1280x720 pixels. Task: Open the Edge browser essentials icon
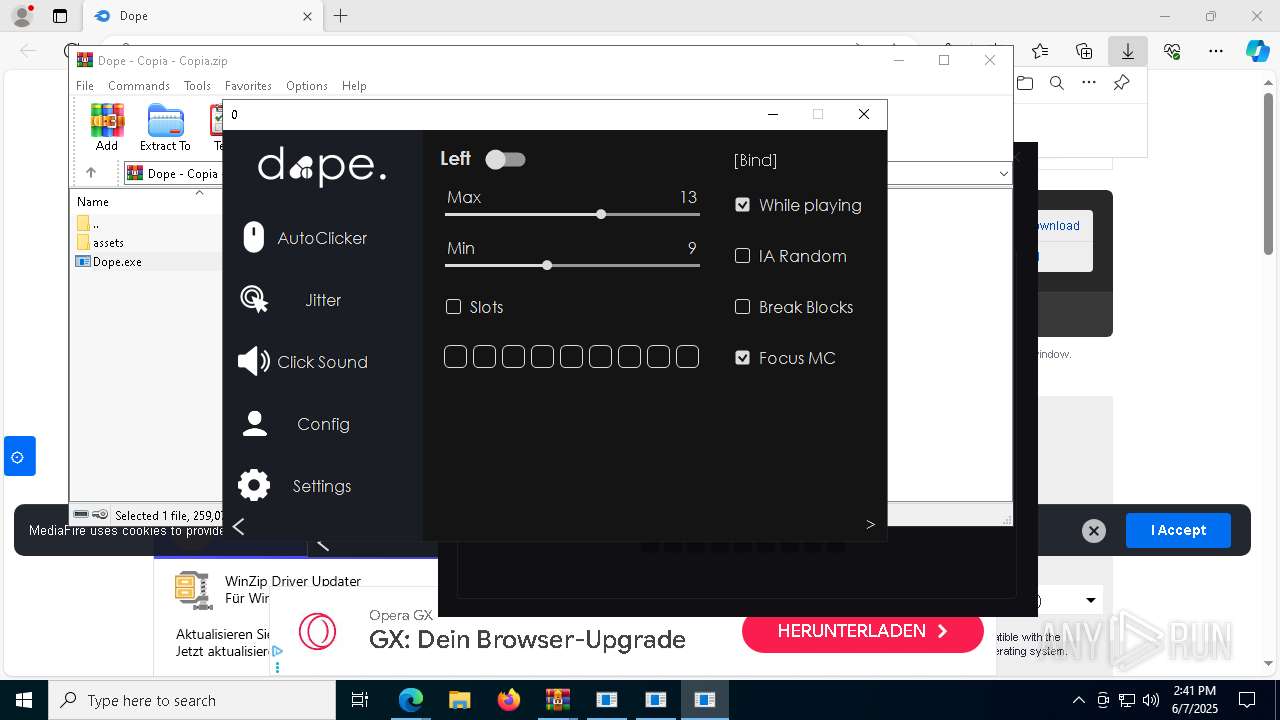[1172, 51]
